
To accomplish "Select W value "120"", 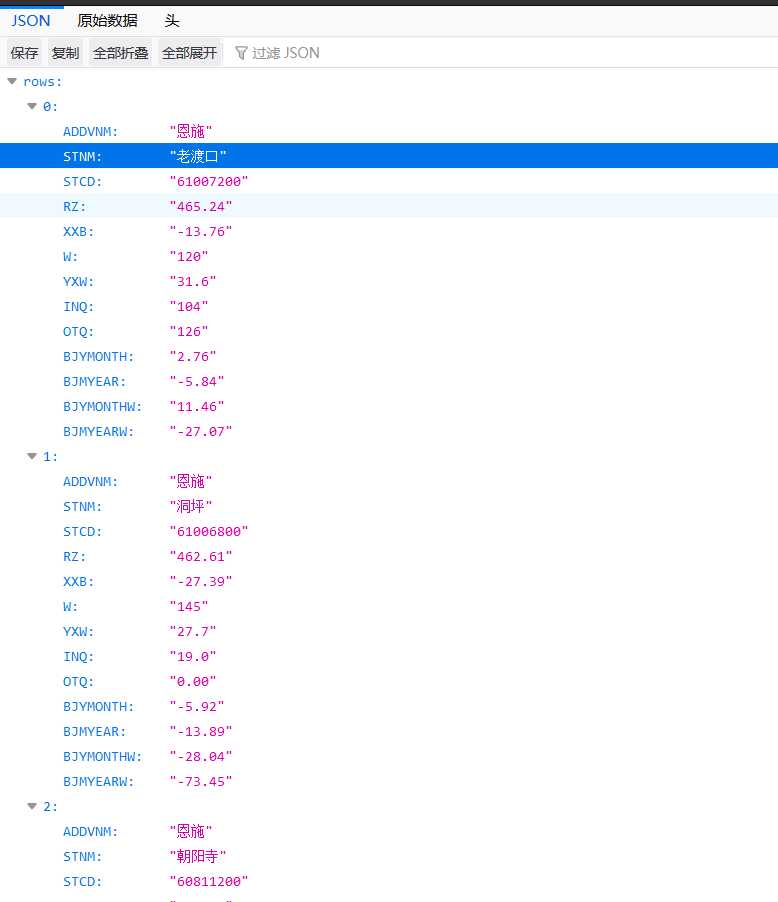I will coord(189,256).
